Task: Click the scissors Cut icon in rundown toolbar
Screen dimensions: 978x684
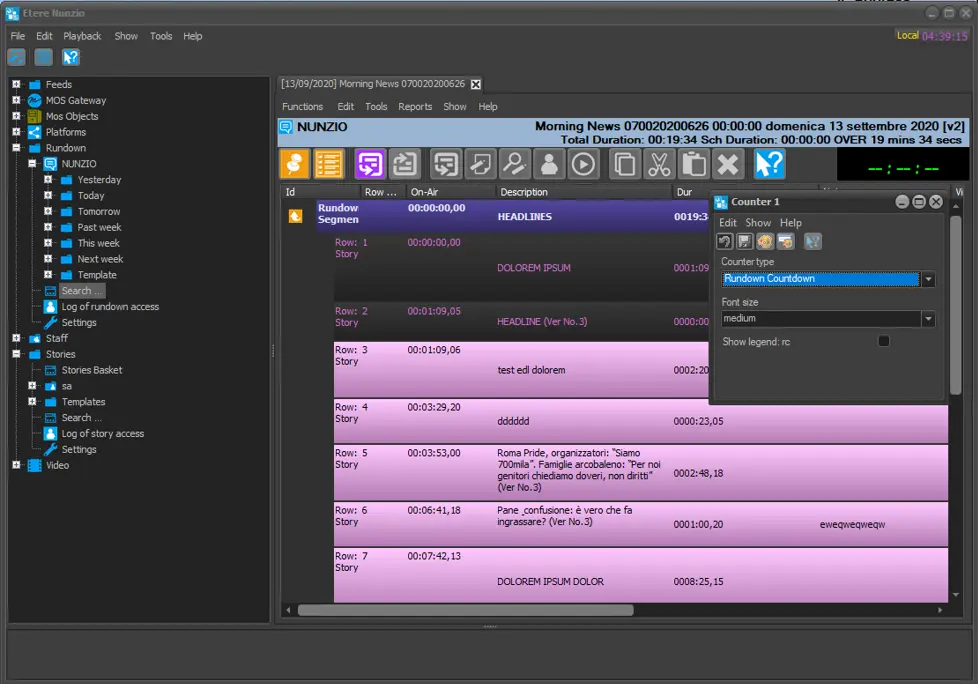Action: pos(658,164)
